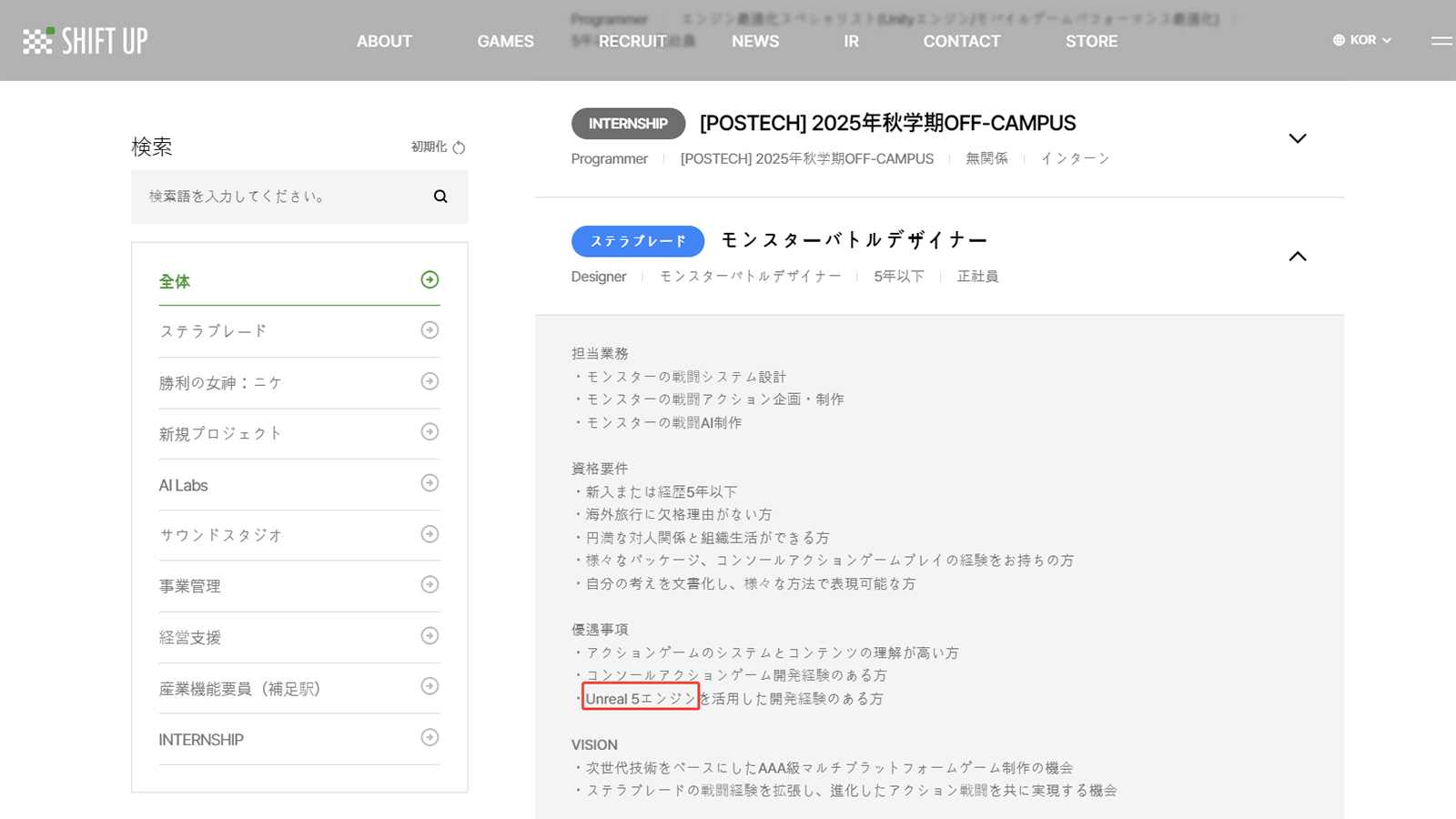Collapse the モンスターバトルデザイナー job posting
This screenshot has width=1456, height=819.
1299,257
